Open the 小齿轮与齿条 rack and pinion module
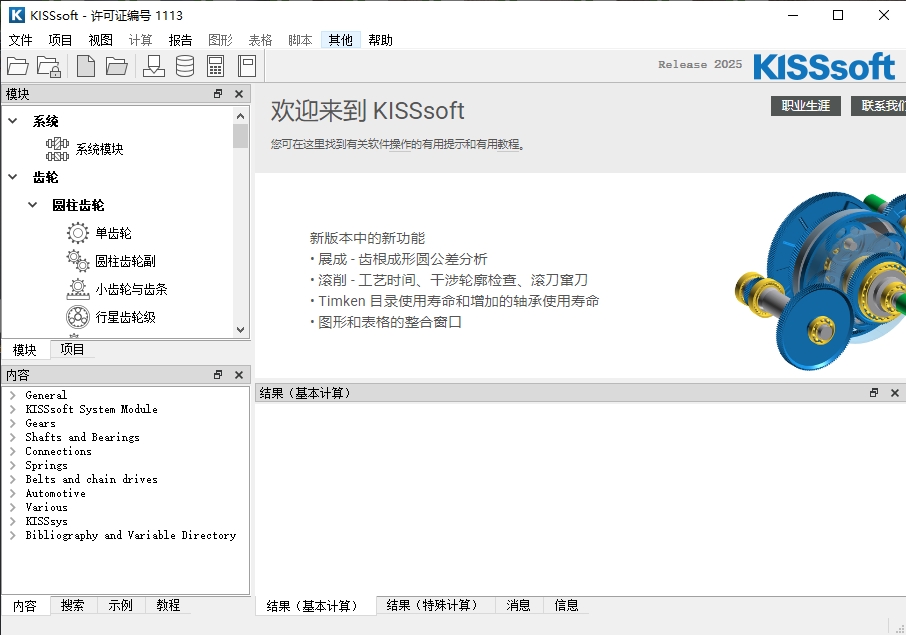The height and width of the screenshot is (635, 906). pyautogui.click(x=130, y=289)
